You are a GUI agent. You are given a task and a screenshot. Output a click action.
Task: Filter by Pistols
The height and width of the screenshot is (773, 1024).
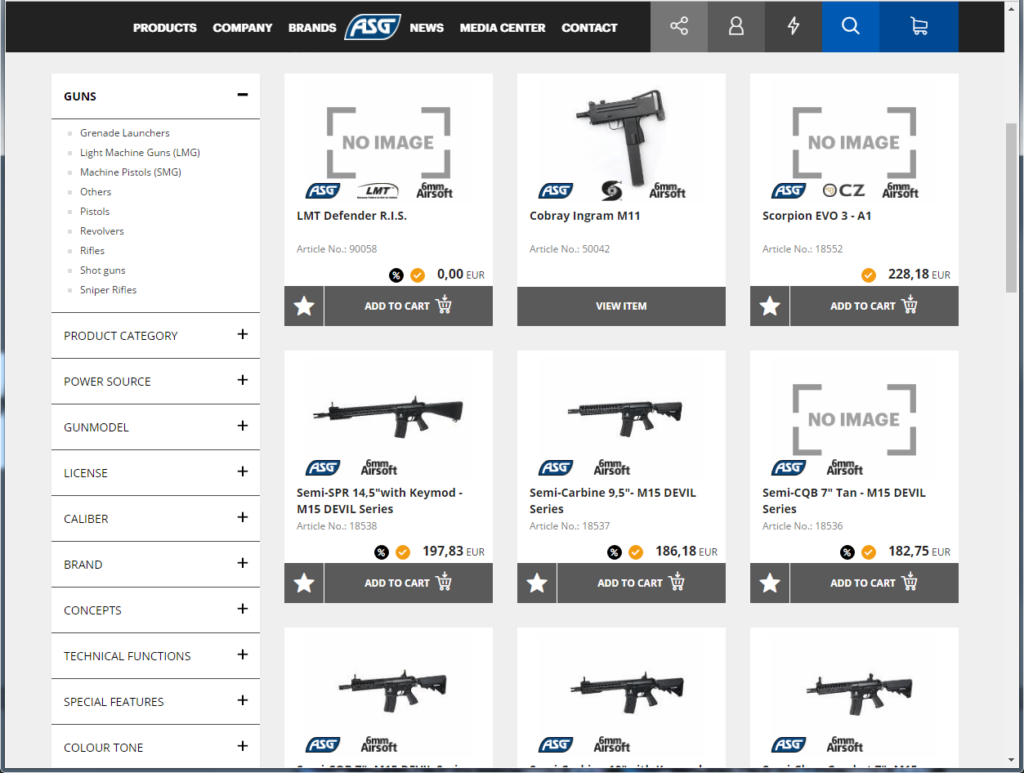click(x=95, y=211)
